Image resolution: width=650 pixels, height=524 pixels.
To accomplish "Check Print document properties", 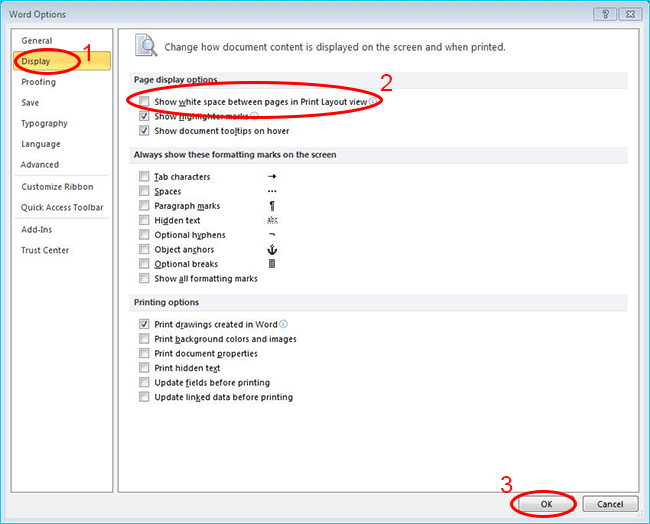I will (144, 353).
